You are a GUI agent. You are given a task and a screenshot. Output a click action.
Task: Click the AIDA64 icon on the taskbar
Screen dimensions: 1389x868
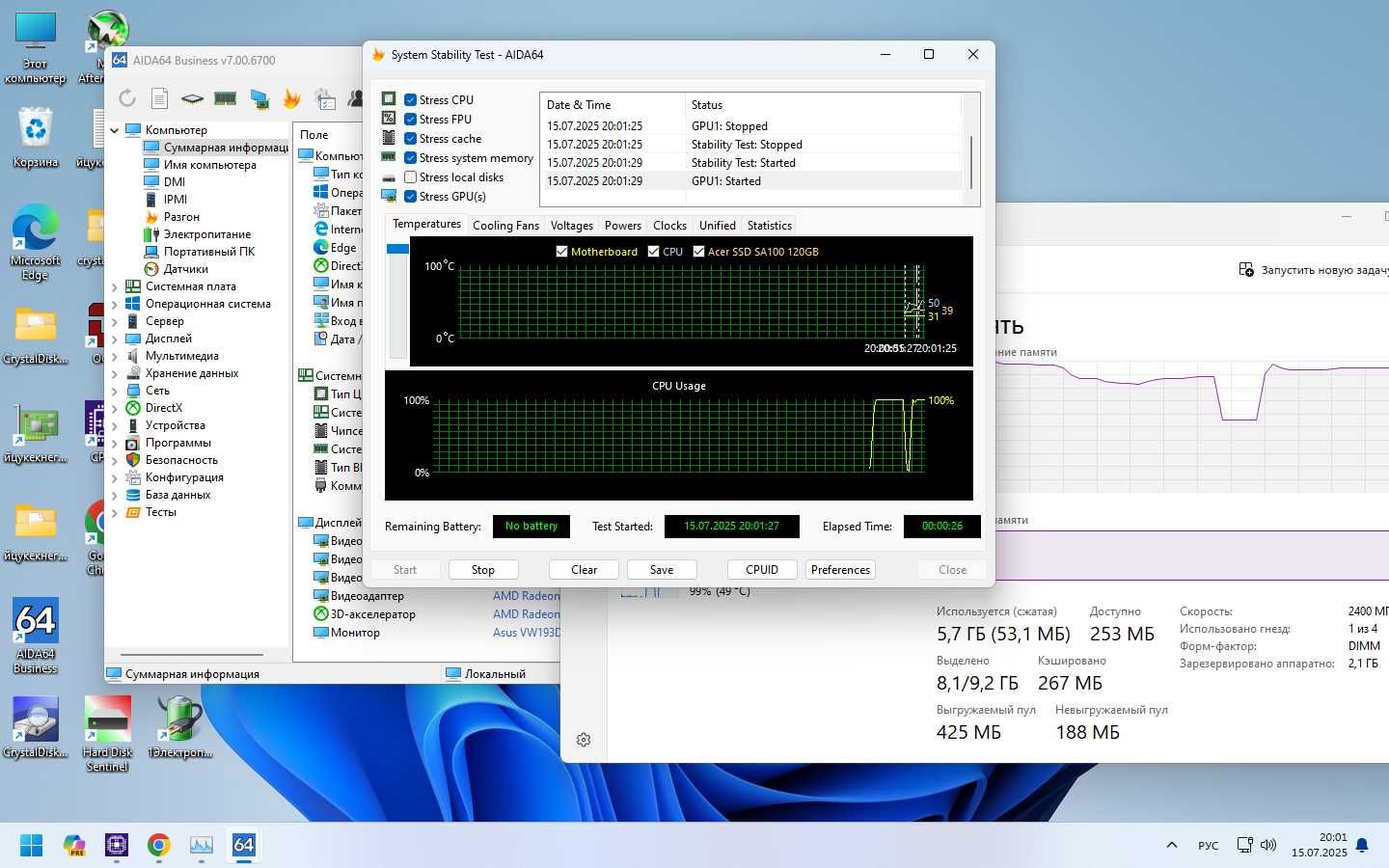coord(244,846)
